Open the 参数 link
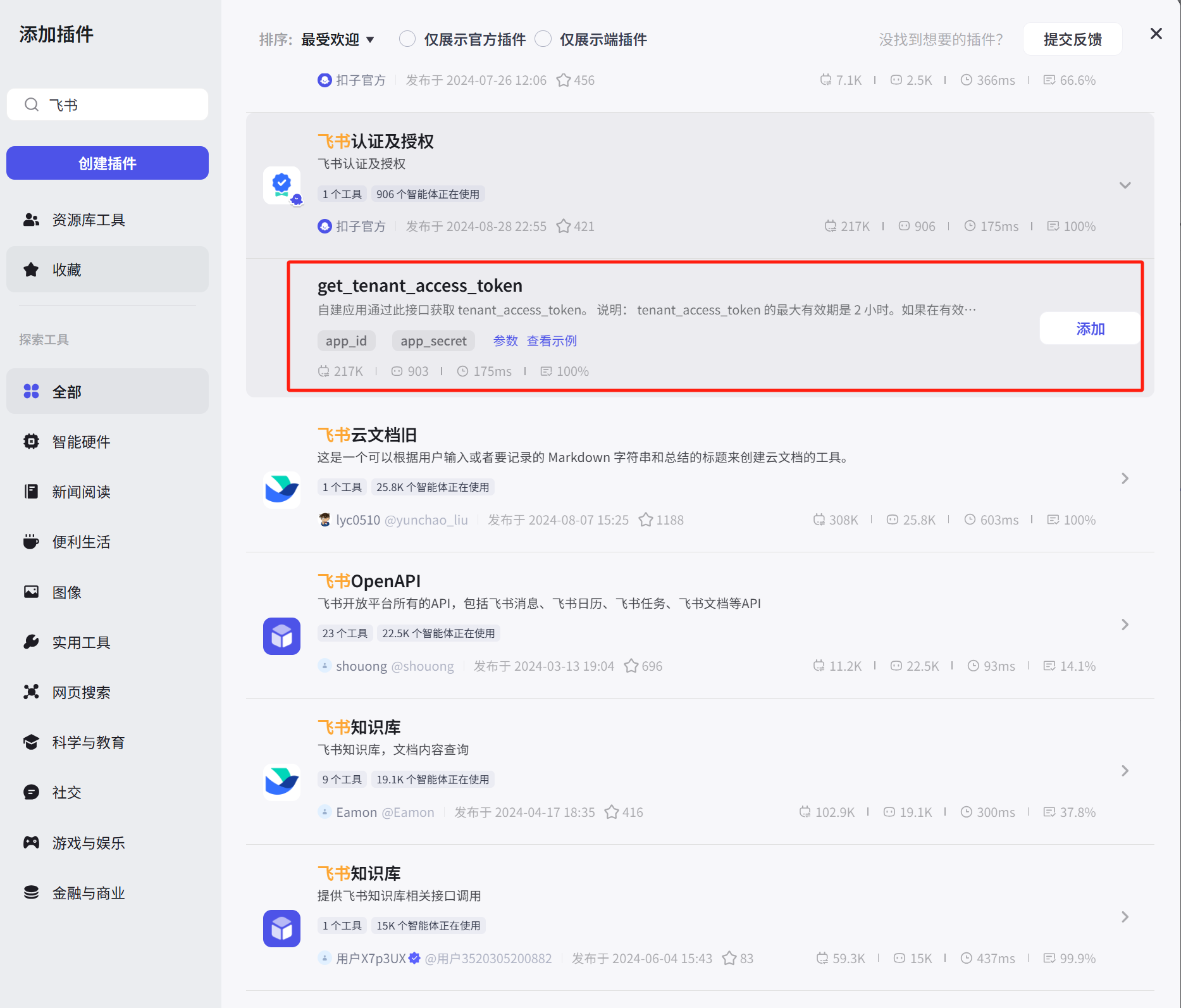The height and width of the screenshot is (1008, 1181). tap(505, 340)
